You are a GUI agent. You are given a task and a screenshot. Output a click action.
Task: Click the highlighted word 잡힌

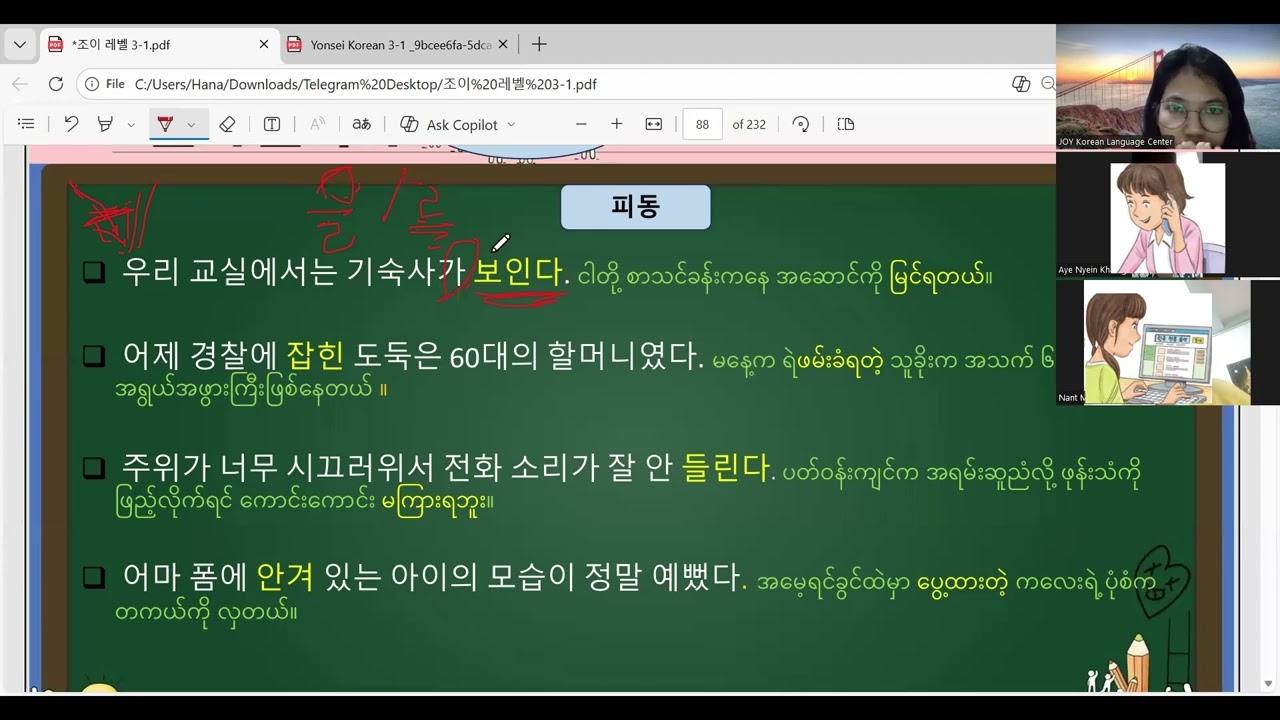point(315,355)
